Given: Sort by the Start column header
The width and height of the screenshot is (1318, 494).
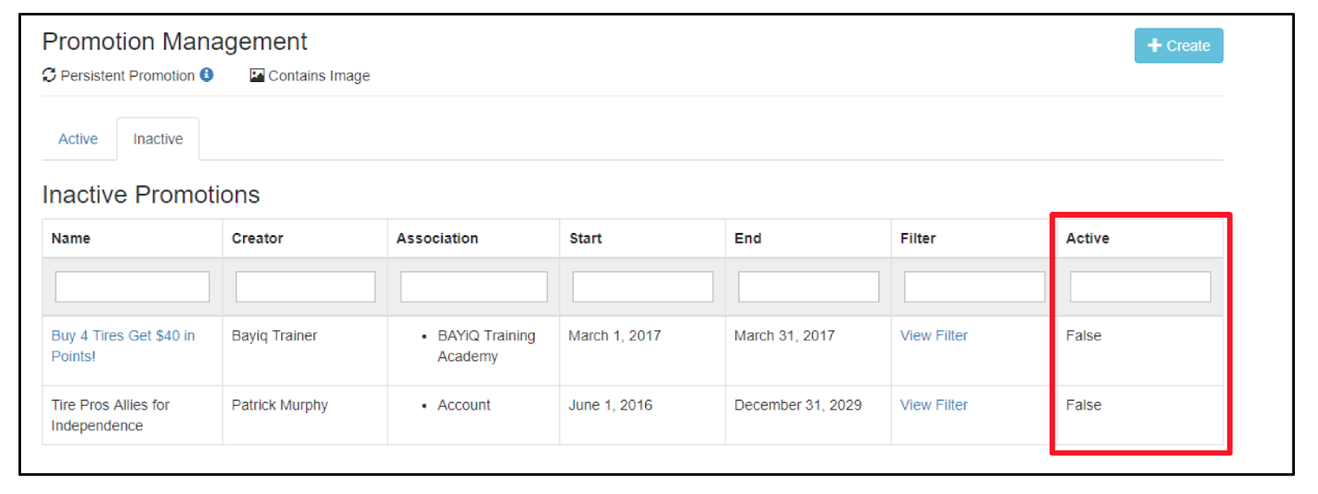Looking at the screenshot, I should (586, 238).
